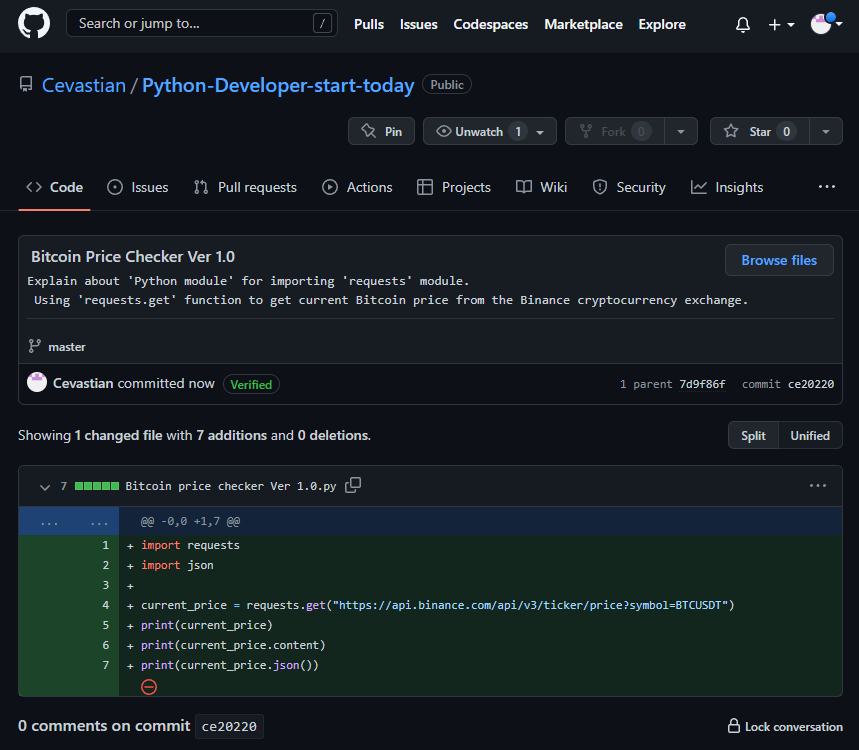Click the repository book icon
Image resolution: width=859 pixels, height=750 pixels.
26,85
